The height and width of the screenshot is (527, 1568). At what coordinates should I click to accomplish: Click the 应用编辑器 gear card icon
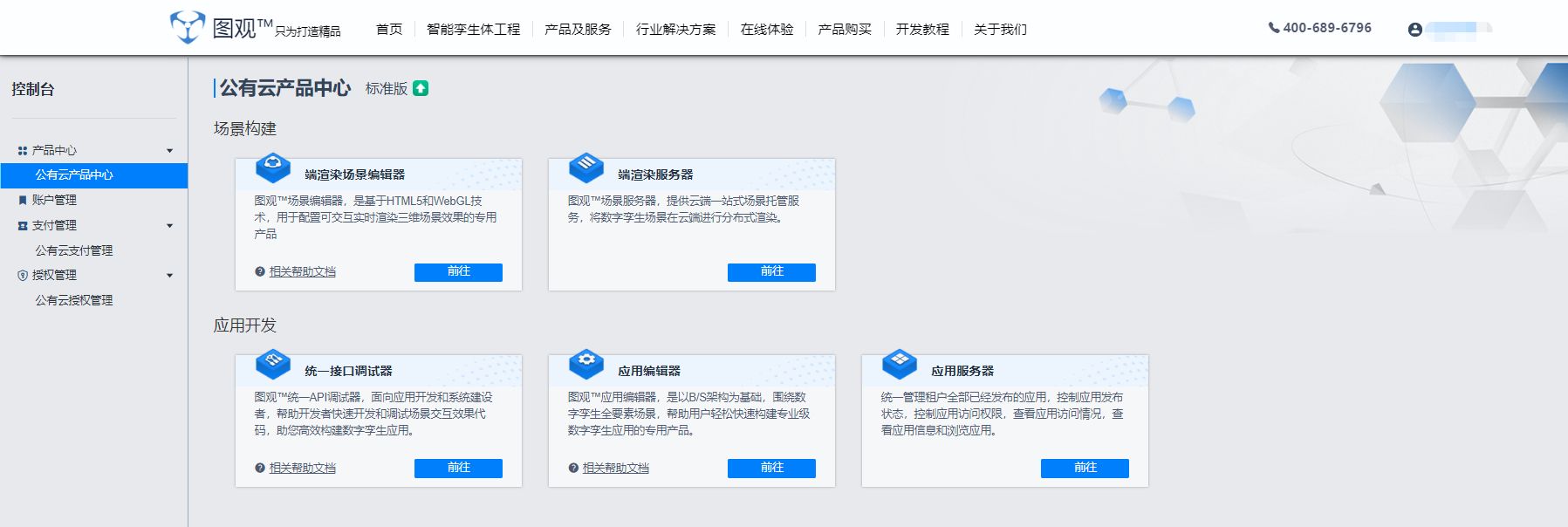coord(586,363)
